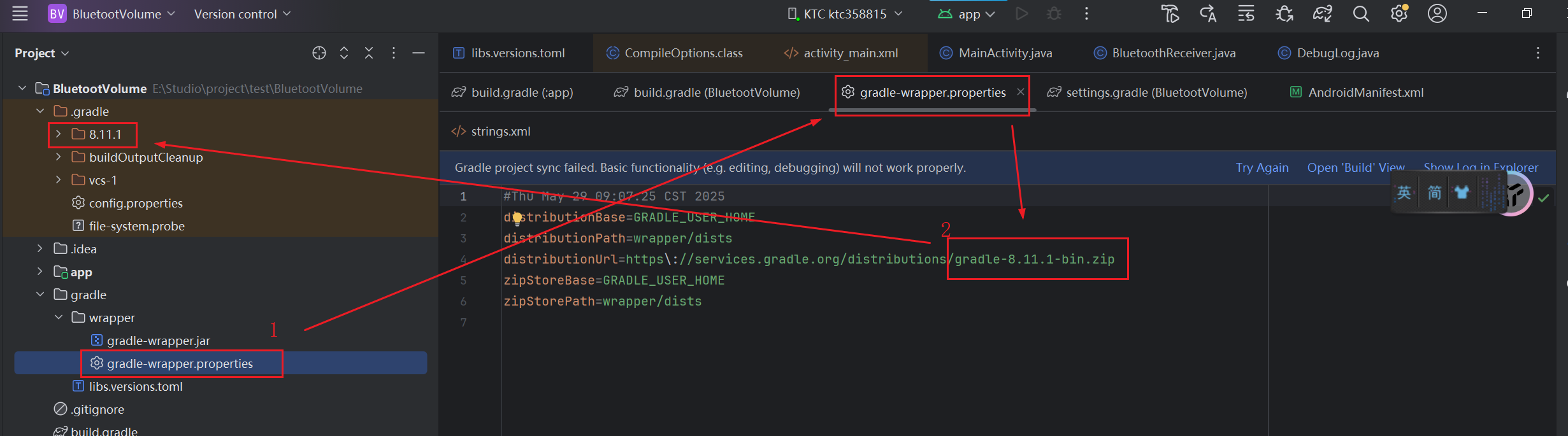
Task: Click Open 'Build' View link
Action: point(1356,167)
